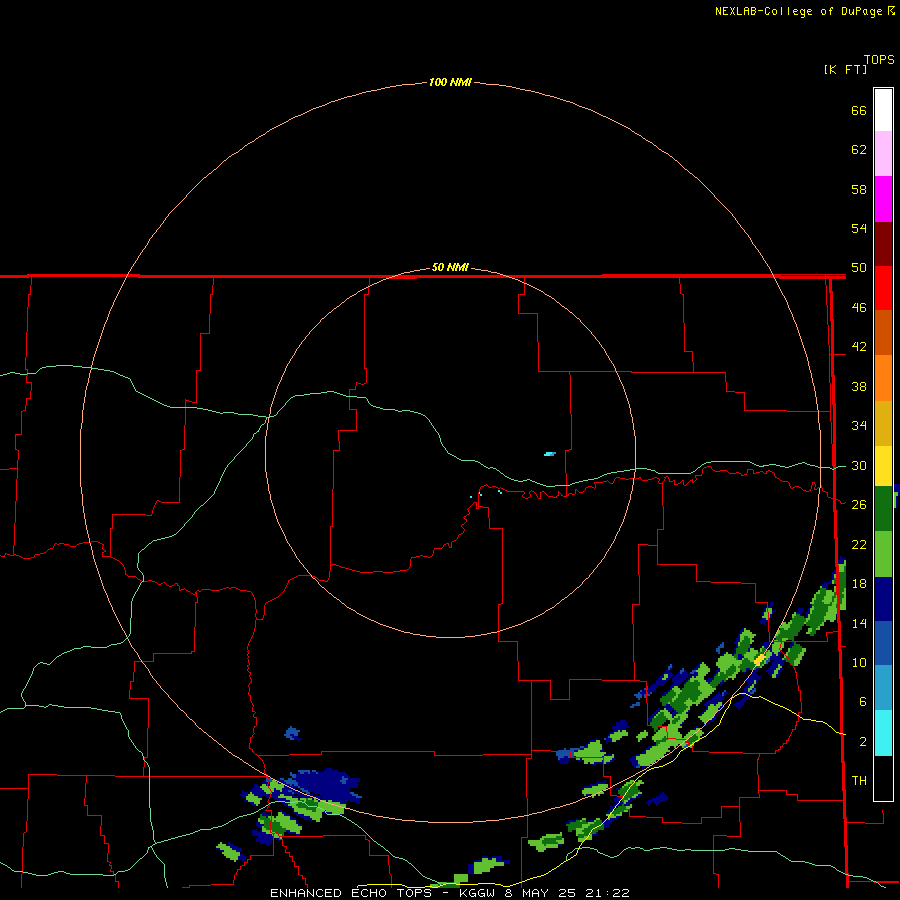Image resolution: width=900 pixels, height=900 pixels.
Task: Click the '[K FT]' legend units label
Action: [845, 69]
